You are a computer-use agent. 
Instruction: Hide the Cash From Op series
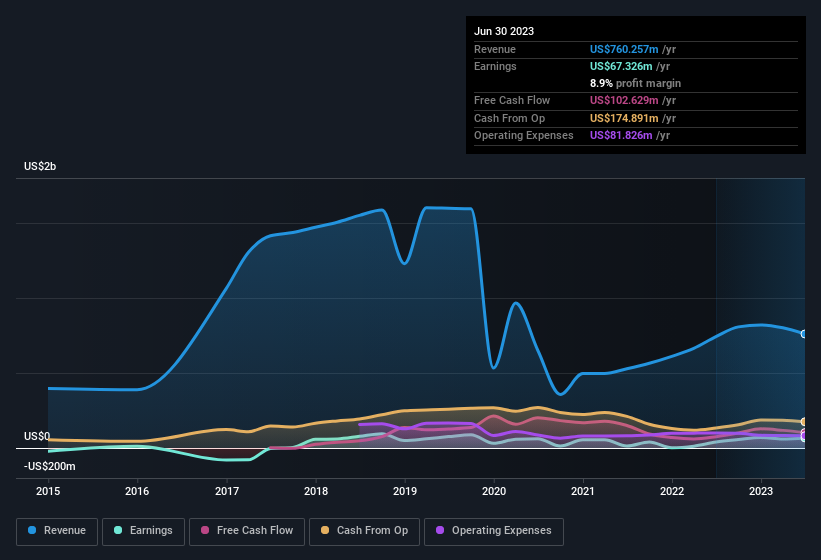click(x=364, y=531)
